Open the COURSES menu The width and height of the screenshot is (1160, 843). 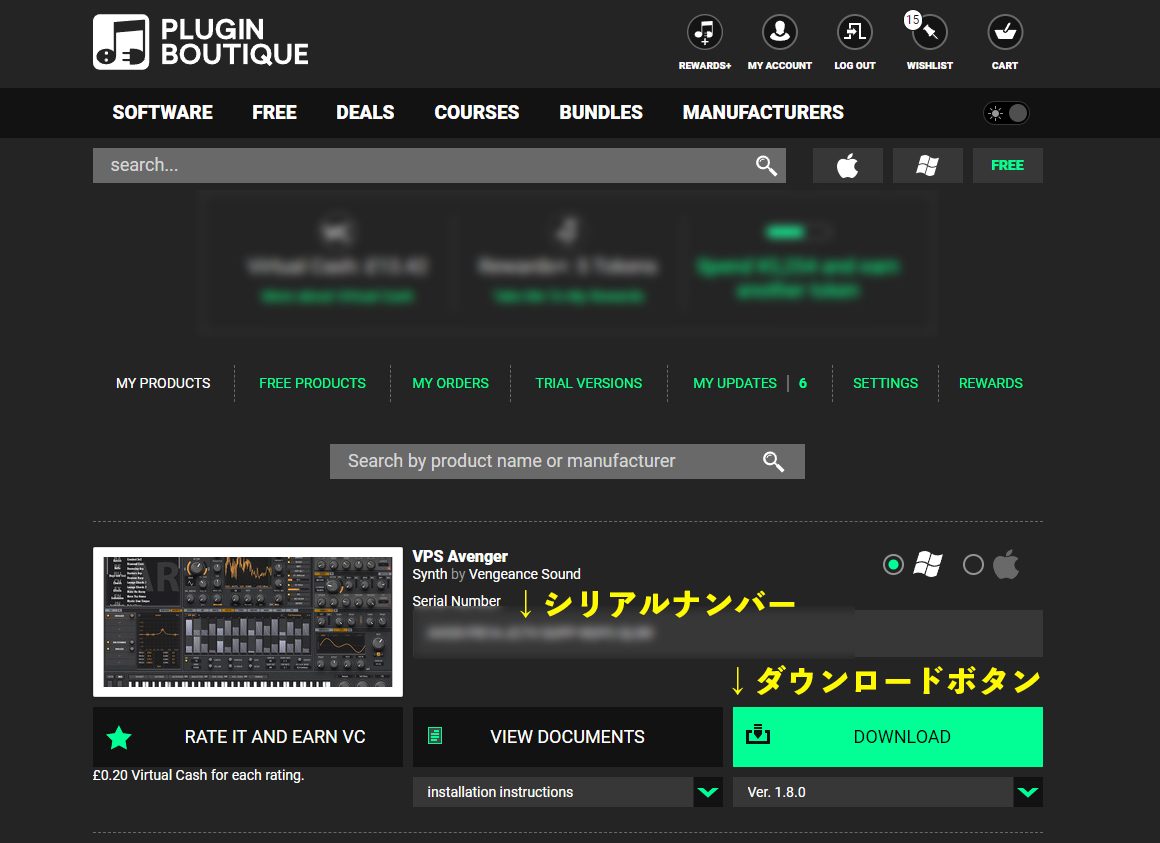tap(477, 112)
